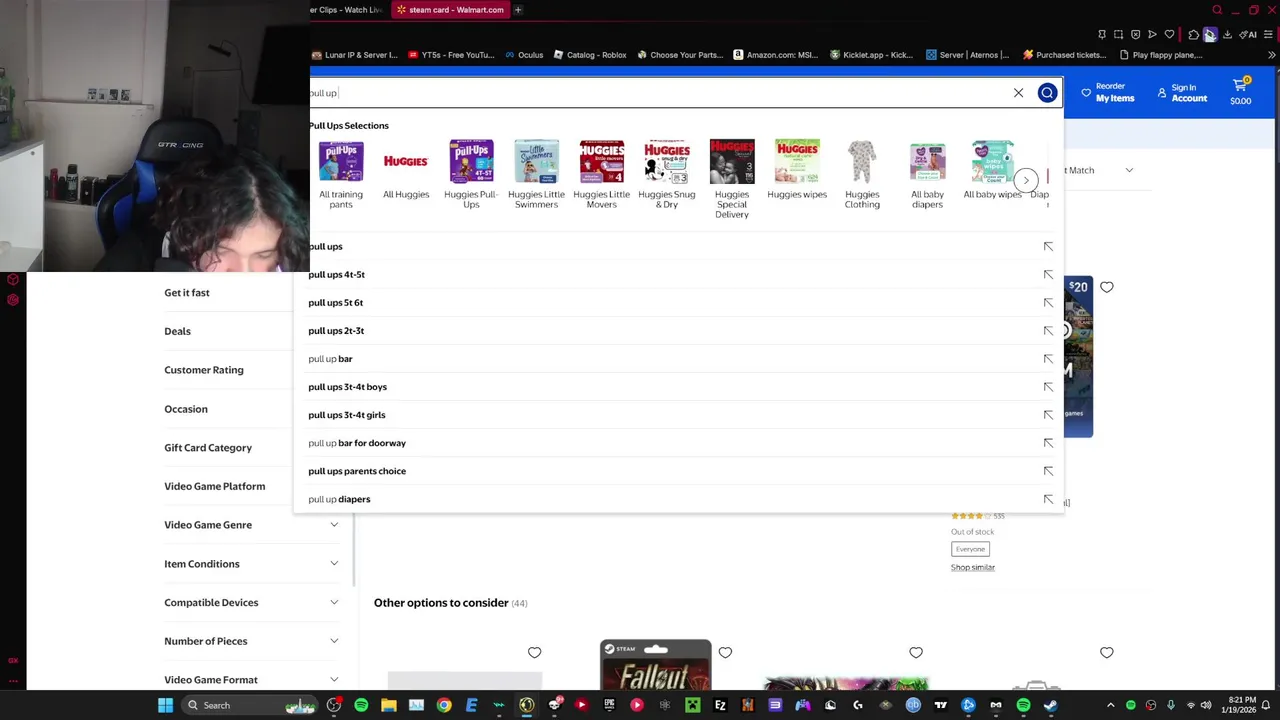Open the 'Choose Your Parts' bookmark
This screenshot has height=720, width=1280.
coord(678,55)
